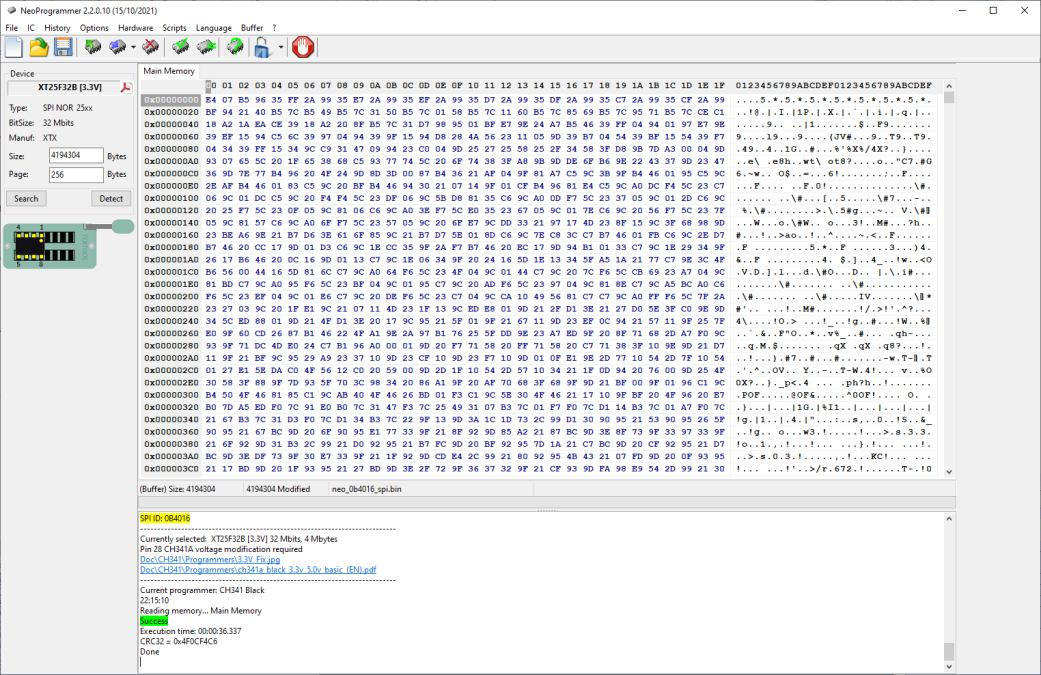
Task: Click the Detect button
Action: (111, 198)
